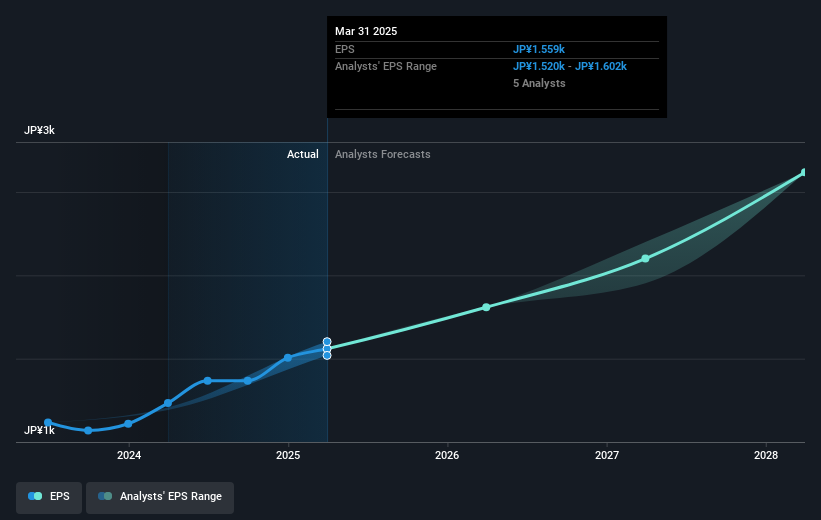Image resolution: width=821 pixels, height=520 pixels.
Task: Click the Actual label in chart
Action: point(303,154)
